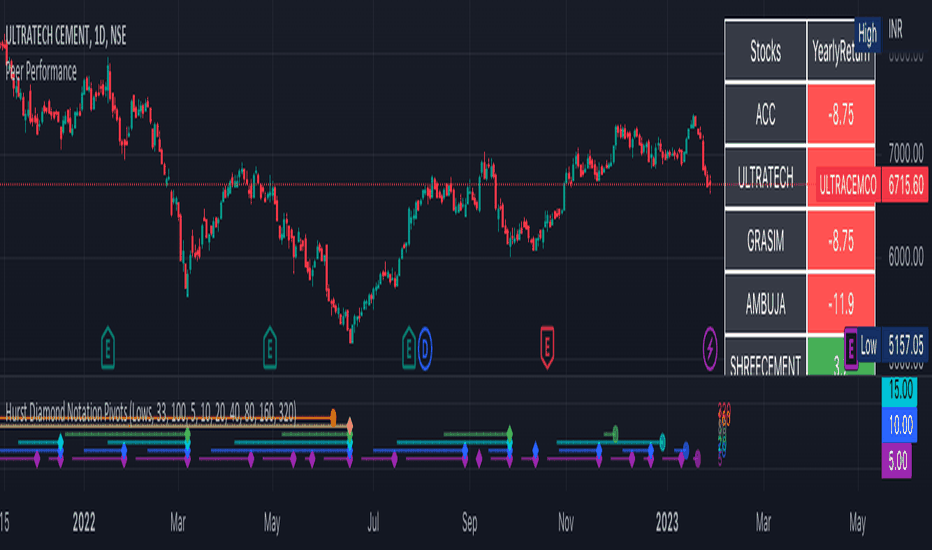Select the Hurst Diamond Notation Pivots indicator label
Image resolution: width=932 pixels, height=550 pixels.
[150, 411]
